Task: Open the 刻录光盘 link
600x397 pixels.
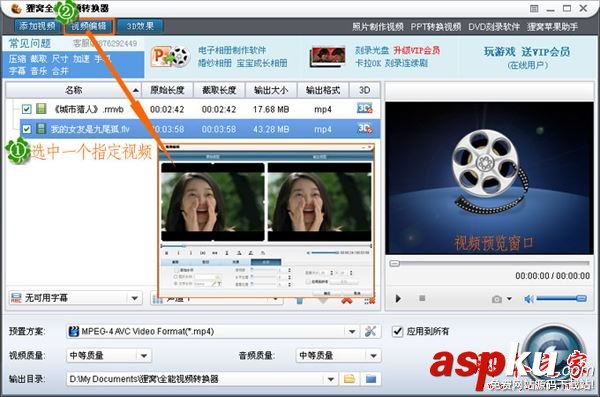Action: [372, 51]
